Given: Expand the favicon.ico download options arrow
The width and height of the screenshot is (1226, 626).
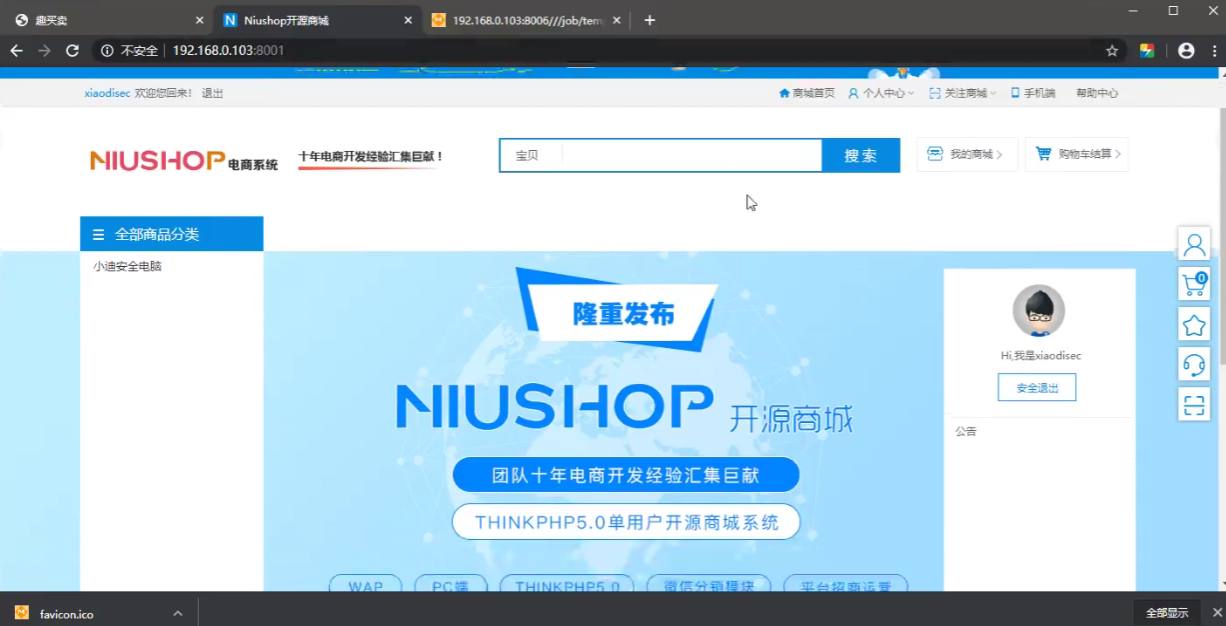Looking at the screenshot, I should (x=178, y=613).
